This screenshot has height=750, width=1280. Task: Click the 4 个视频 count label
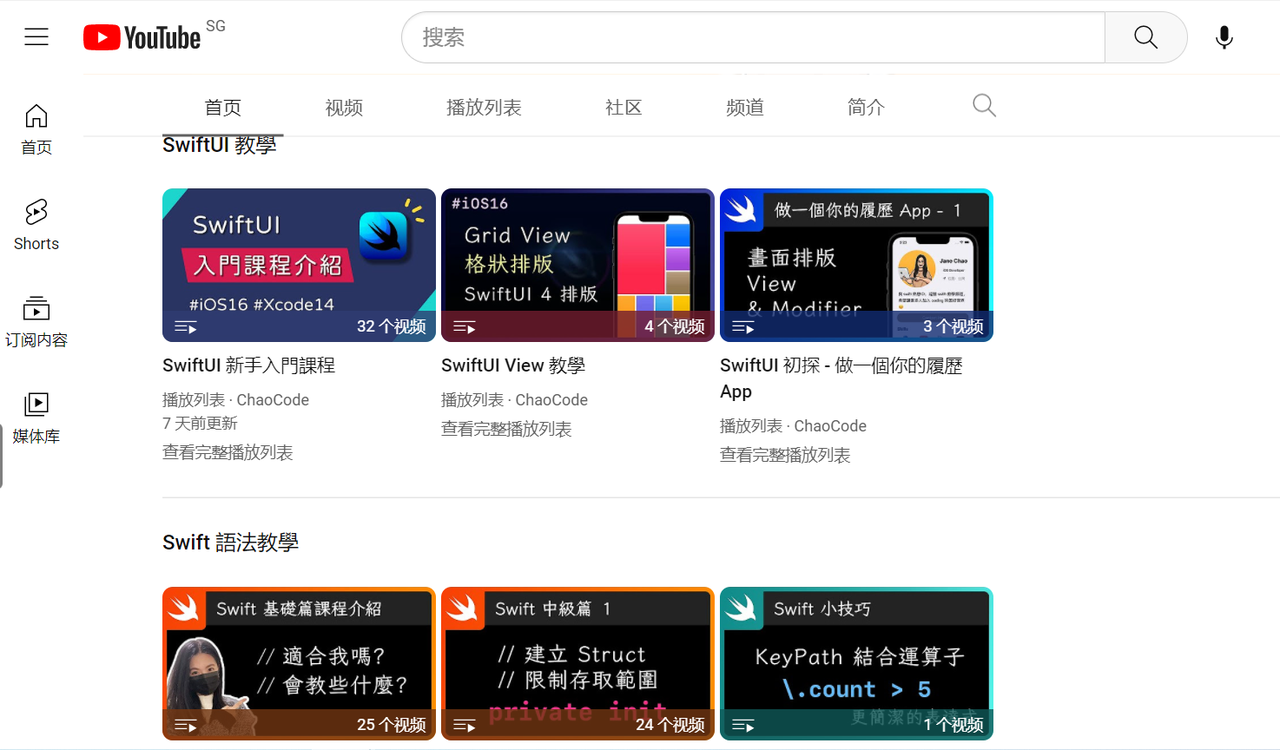[674, 327]
